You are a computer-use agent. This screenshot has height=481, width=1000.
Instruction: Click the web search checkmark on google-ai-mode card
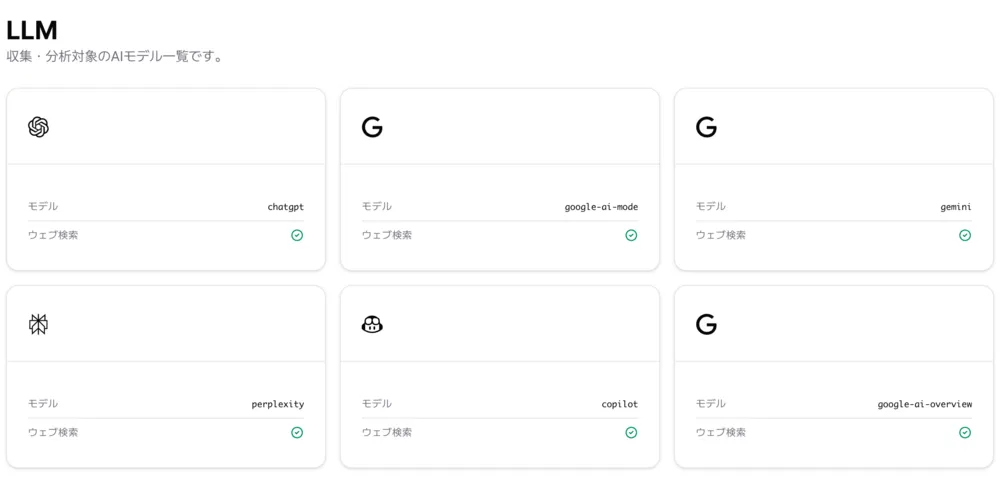pos(631,235)
